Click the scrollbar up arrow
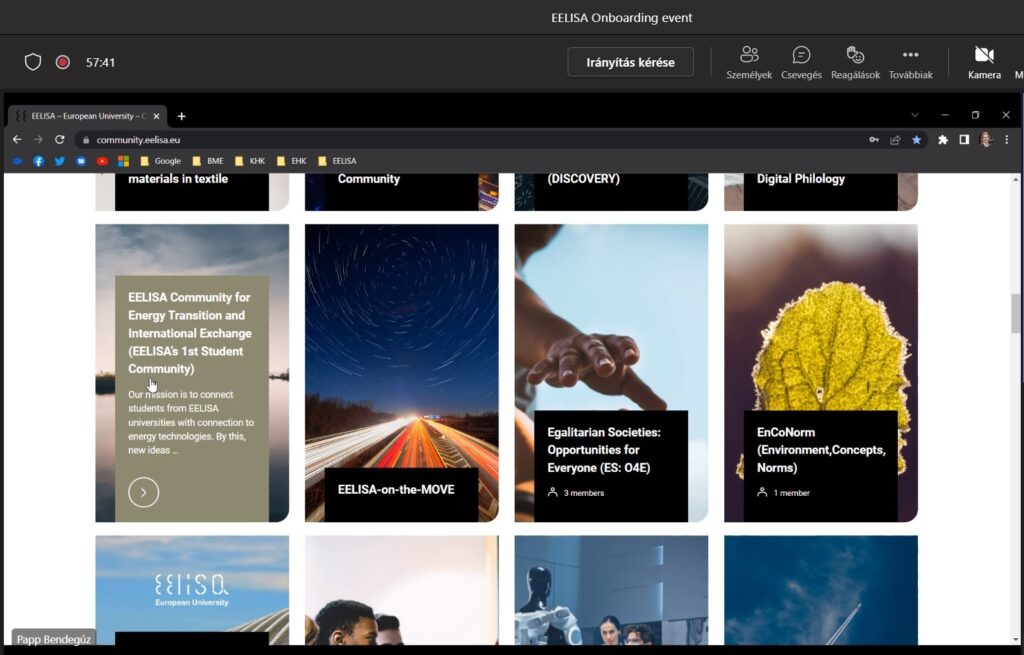 coord(1016,179)
